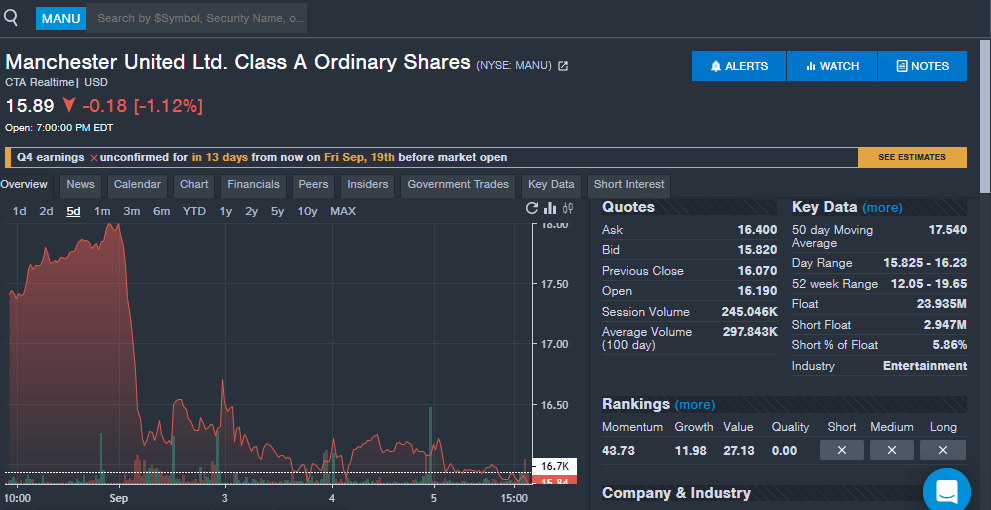Select the YTD chart range
This screenshot has height=510, width=991.
click(194, 211)
